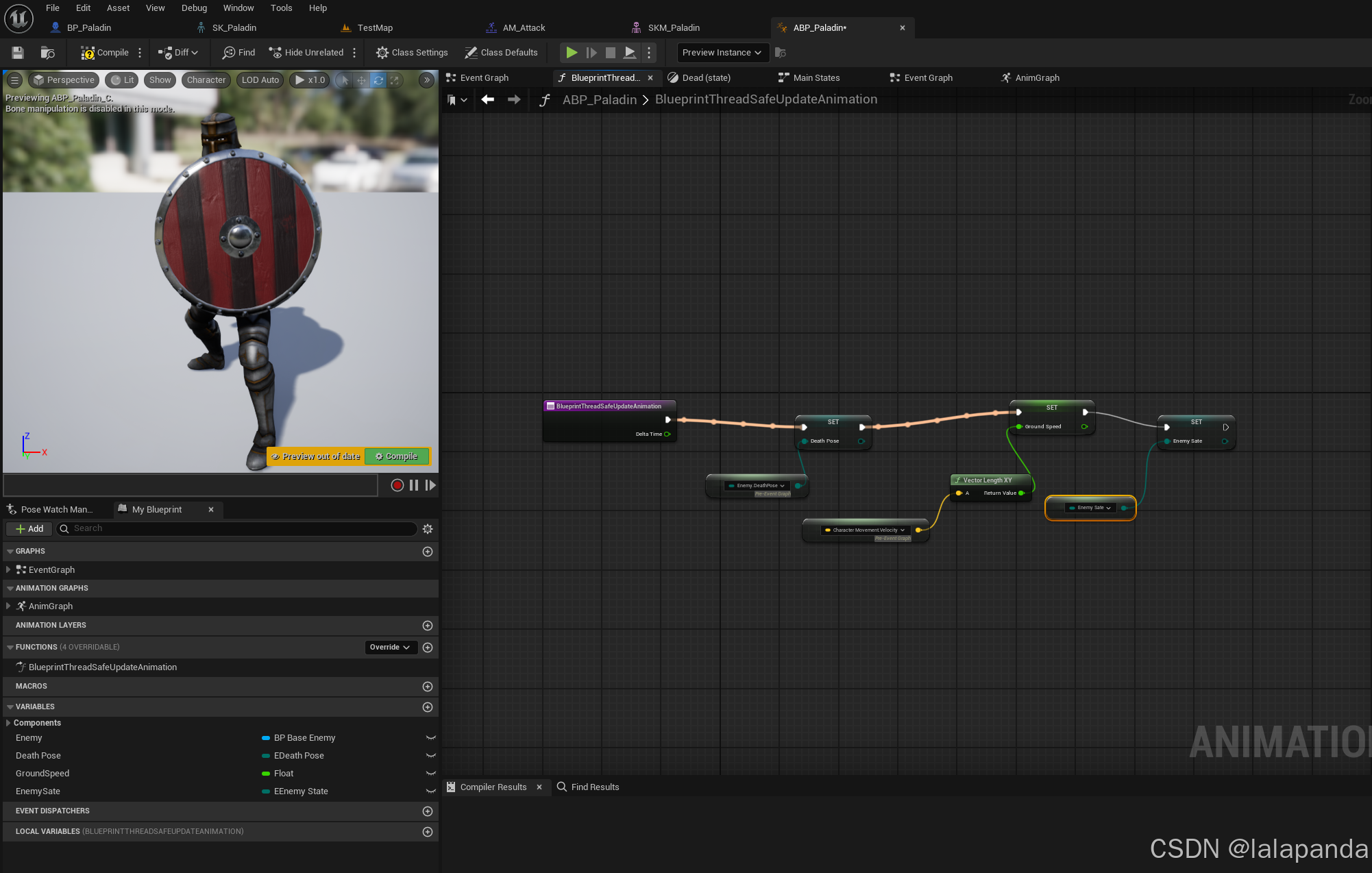Screen dimensions: 1372x873
Task: Navigate back with the left arrow icon
Action: tap(487, 99)
